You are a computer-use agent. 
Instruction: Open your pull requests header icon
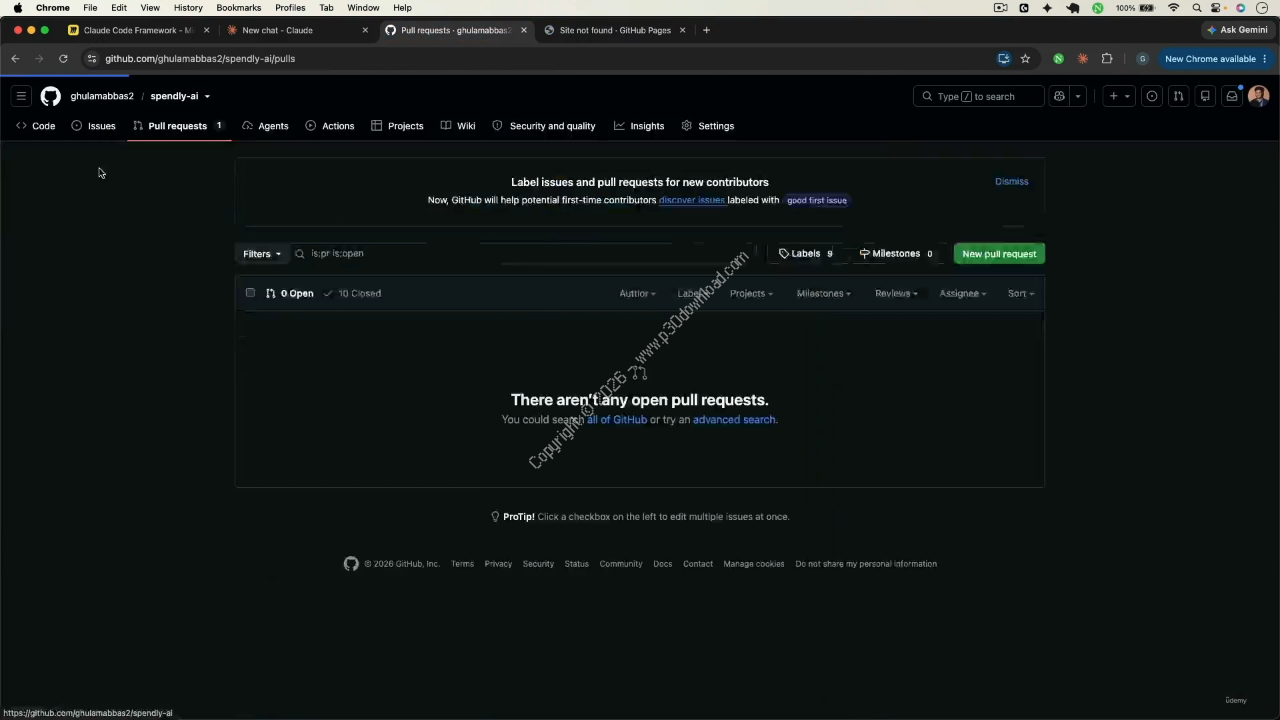pyautogui.click(x=1178, y=96)
